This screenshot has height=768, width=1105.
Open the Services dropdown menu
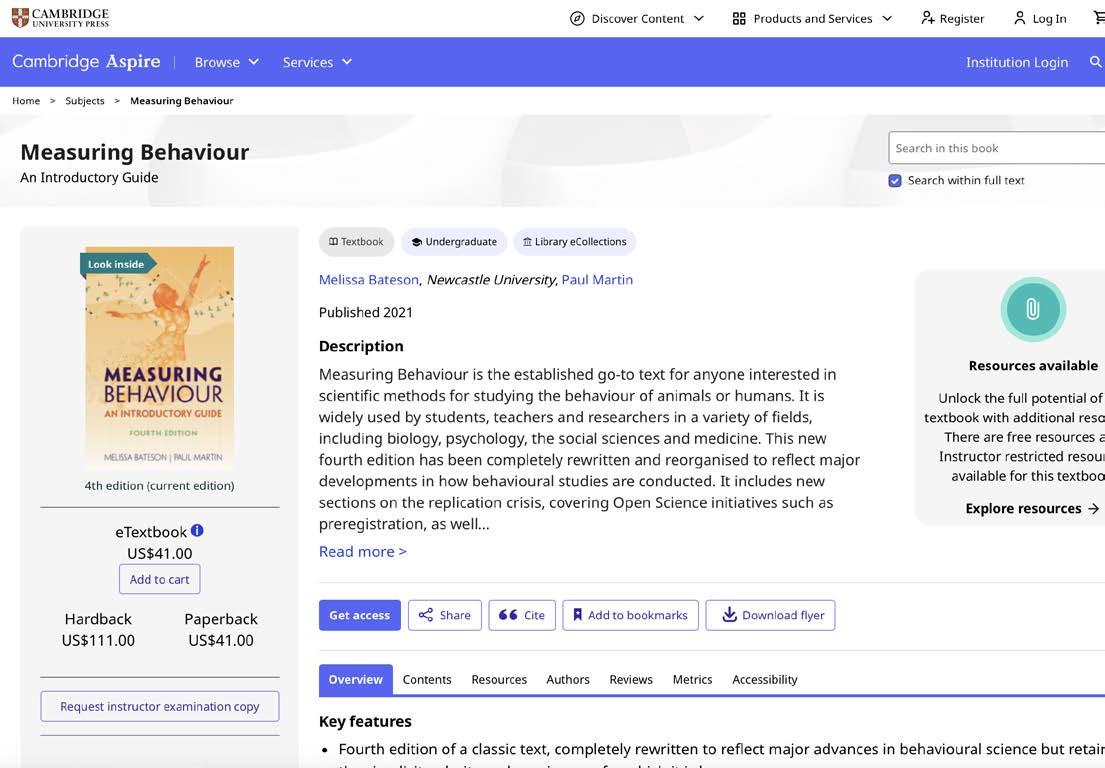click(317, 62)
